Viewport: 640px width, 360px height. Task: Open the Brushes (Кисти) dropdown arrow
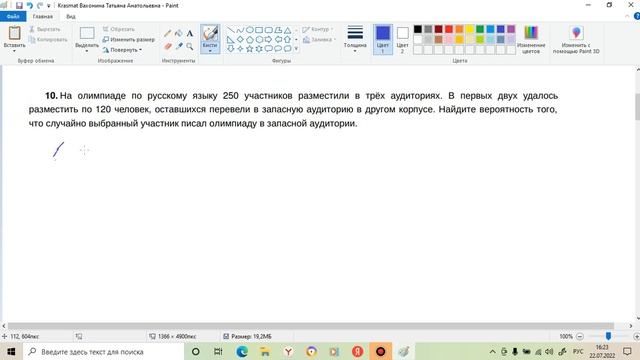coord(210,51)
